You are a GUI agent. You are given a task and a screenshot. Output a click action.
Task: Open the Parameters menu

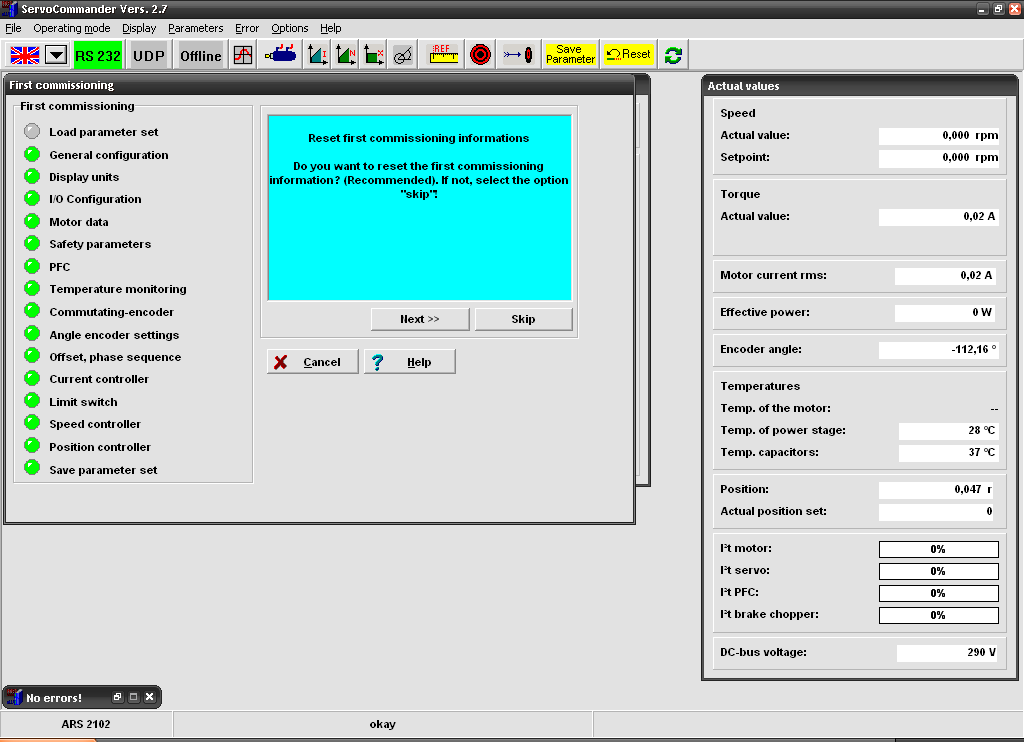tap(195, 28)
